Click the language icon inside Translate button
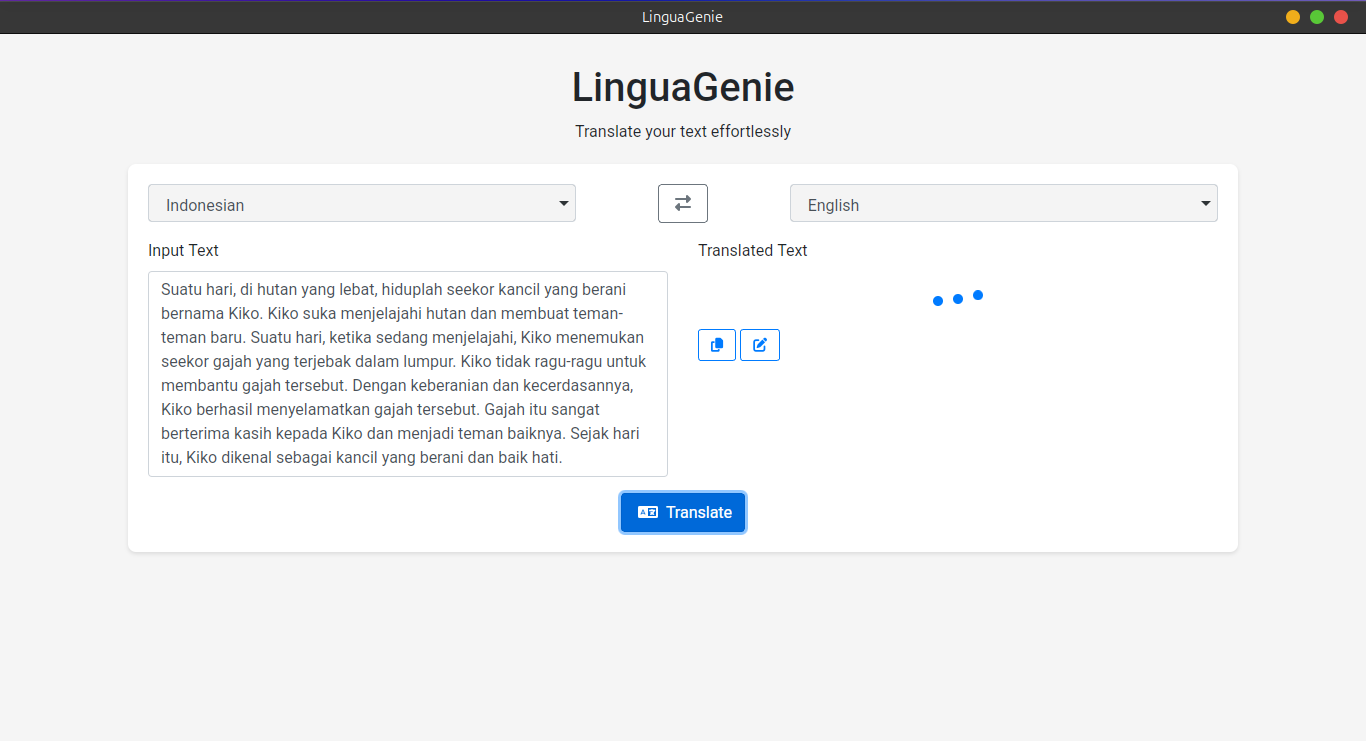1366x741 pixels. 647,512
